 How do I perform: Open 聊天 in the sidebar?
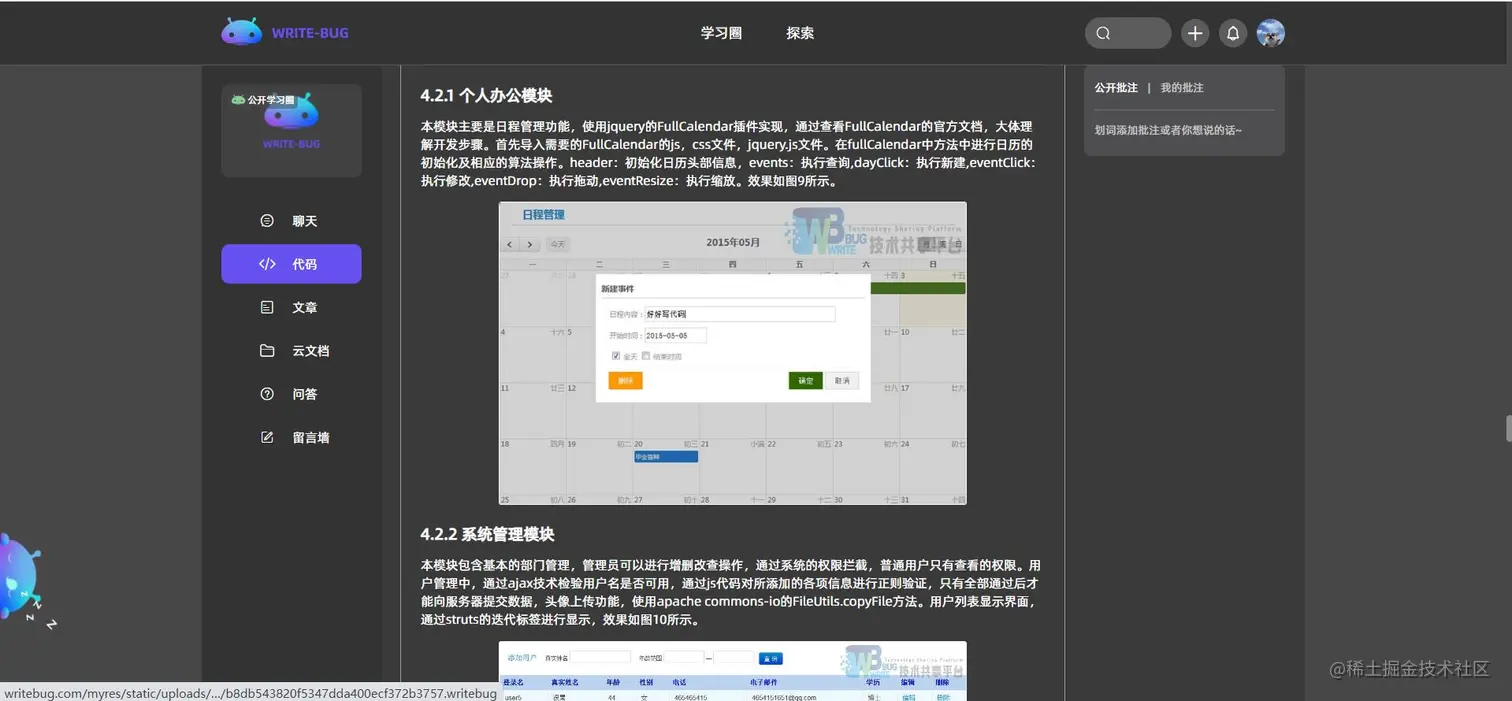(x=291, y=221)
